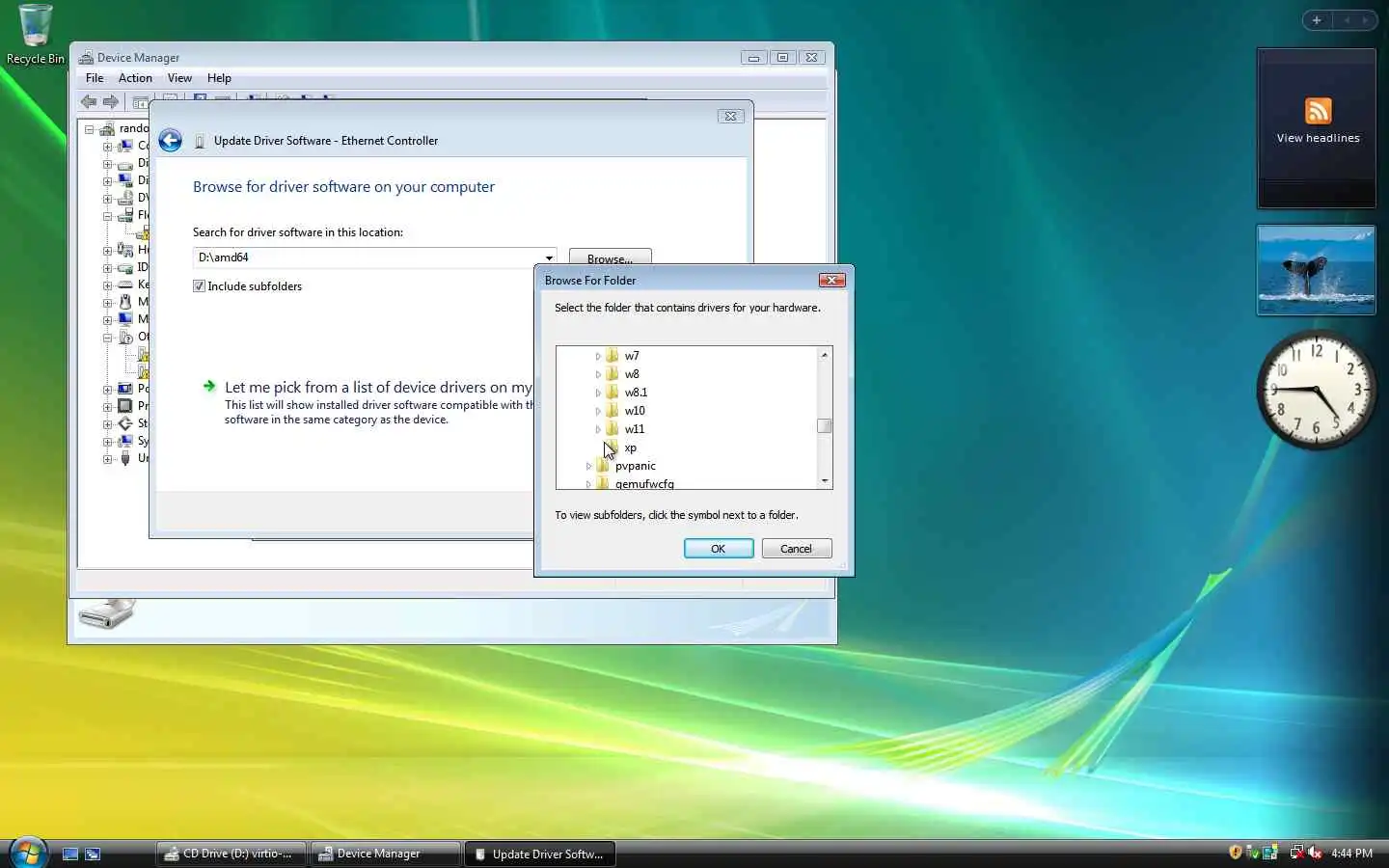Click the RSS feed icon in sidebar gadget

[1318, 111]
